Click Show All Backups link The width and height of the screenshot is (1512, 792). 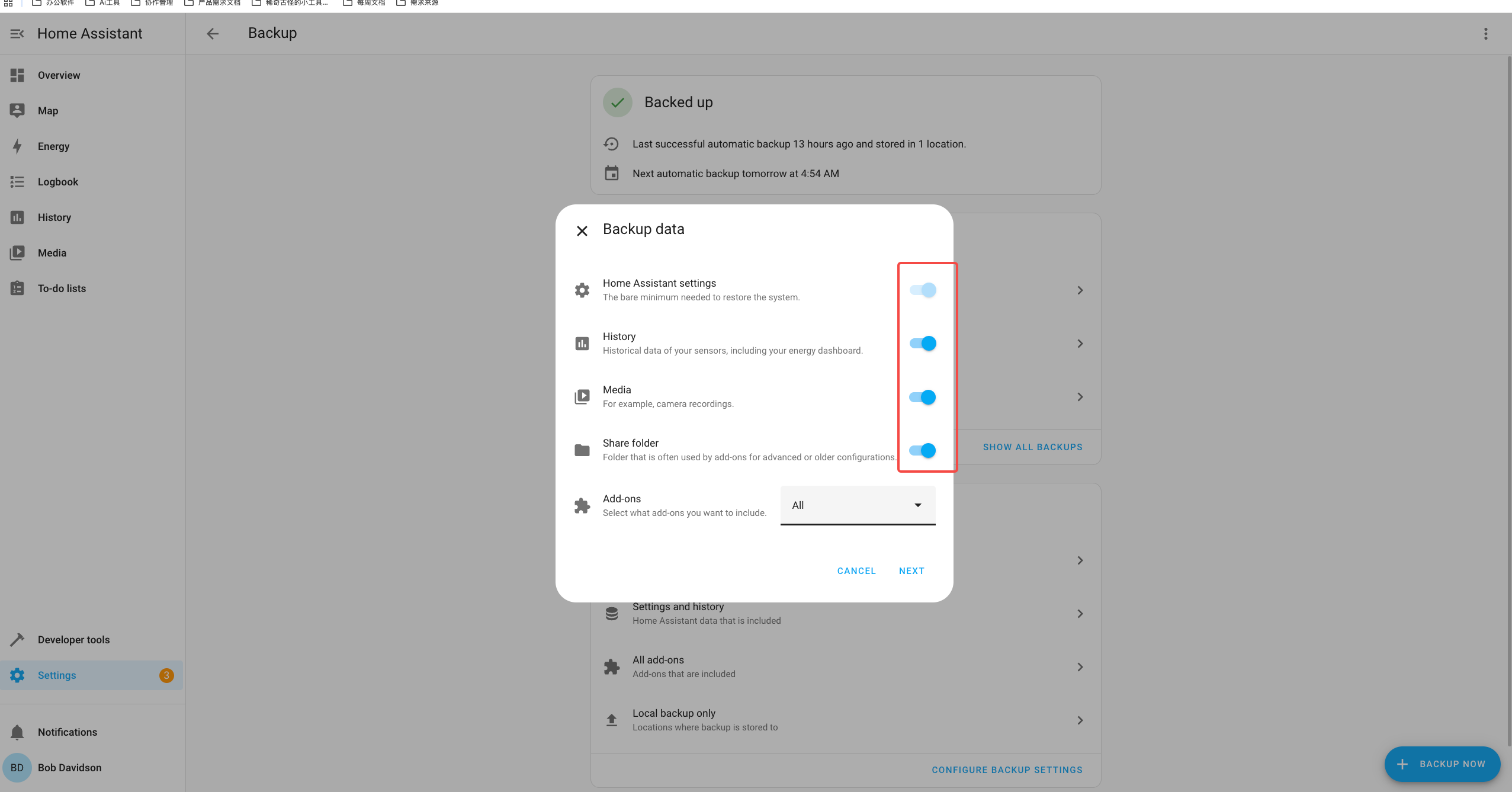[x=1032, y=447]
